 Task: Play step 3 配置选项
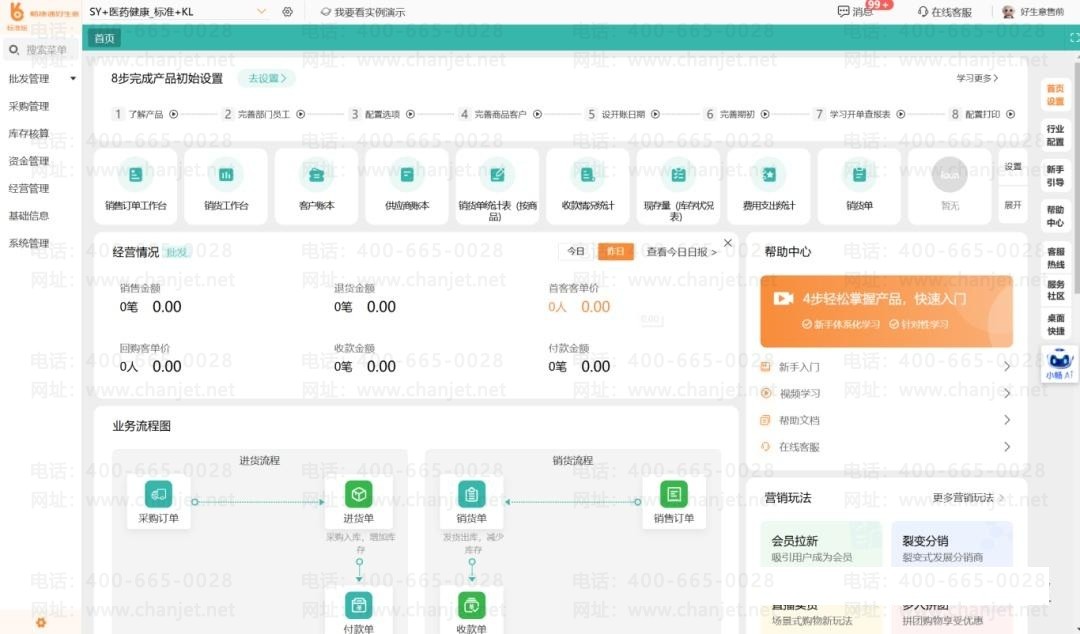tap(411, 114)
